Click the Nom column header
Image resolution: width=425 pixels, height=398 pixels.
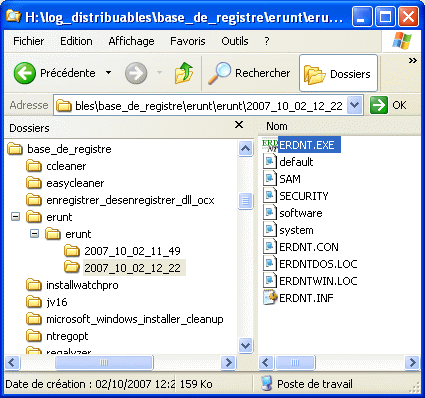277,126
